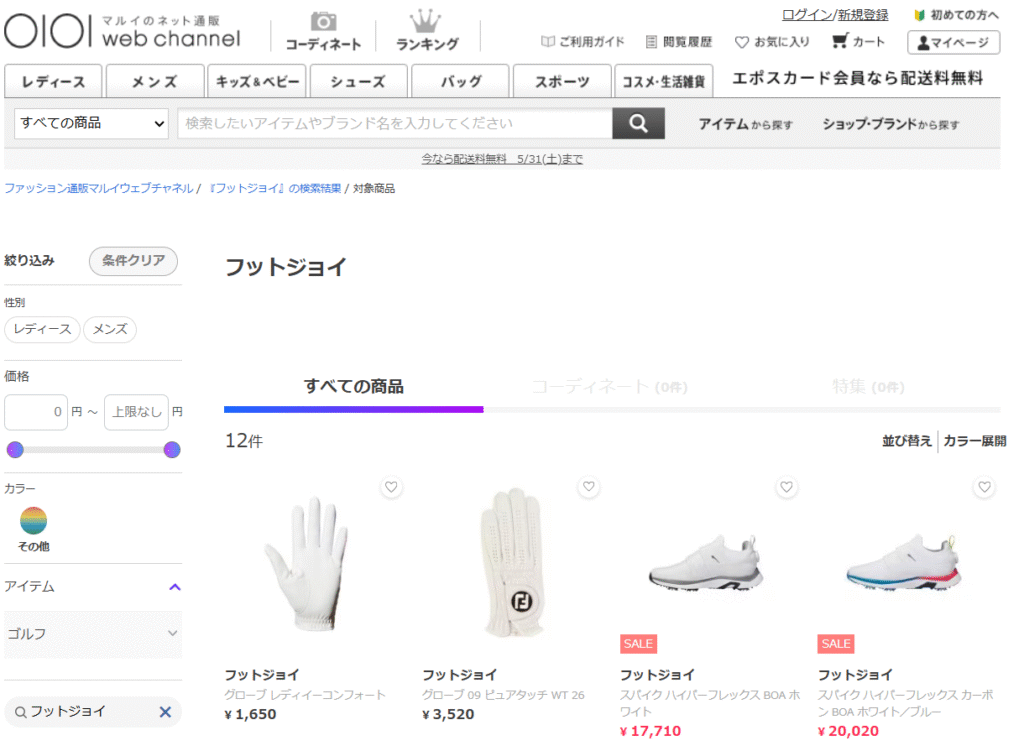Open the コーディネート camera icon
This screenshot has height=751, width=1024.
coord(323,31)
